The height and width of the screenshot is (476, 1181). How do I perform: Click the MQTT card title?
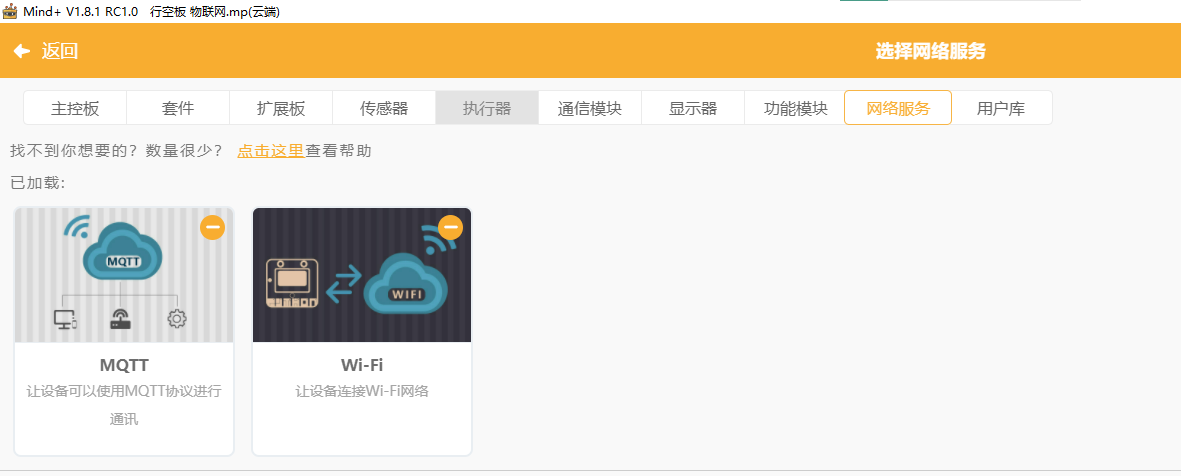click(x=124, y=365)
